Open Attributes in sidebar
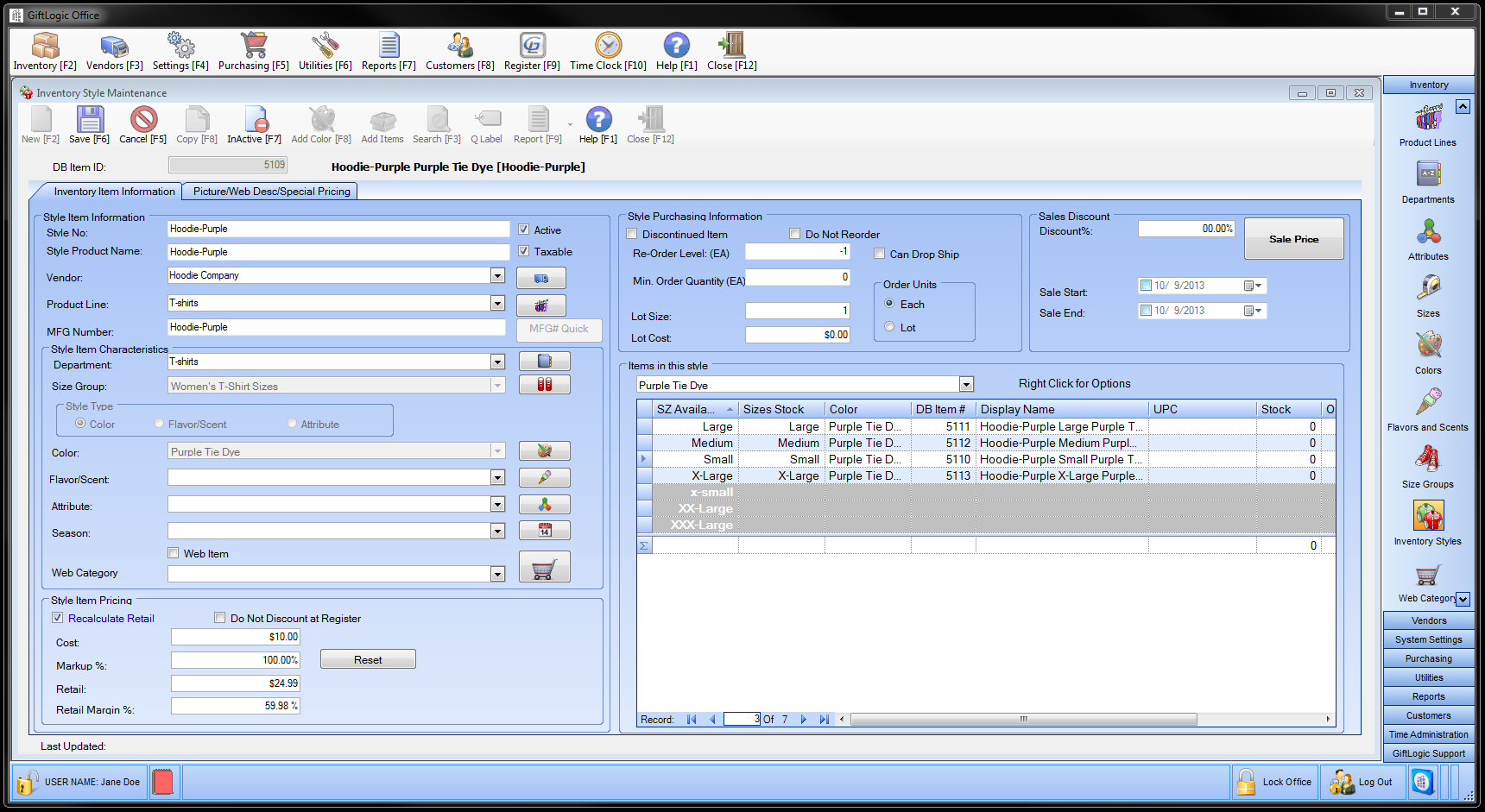The image size is (1485, 812). click(1427, 239)
